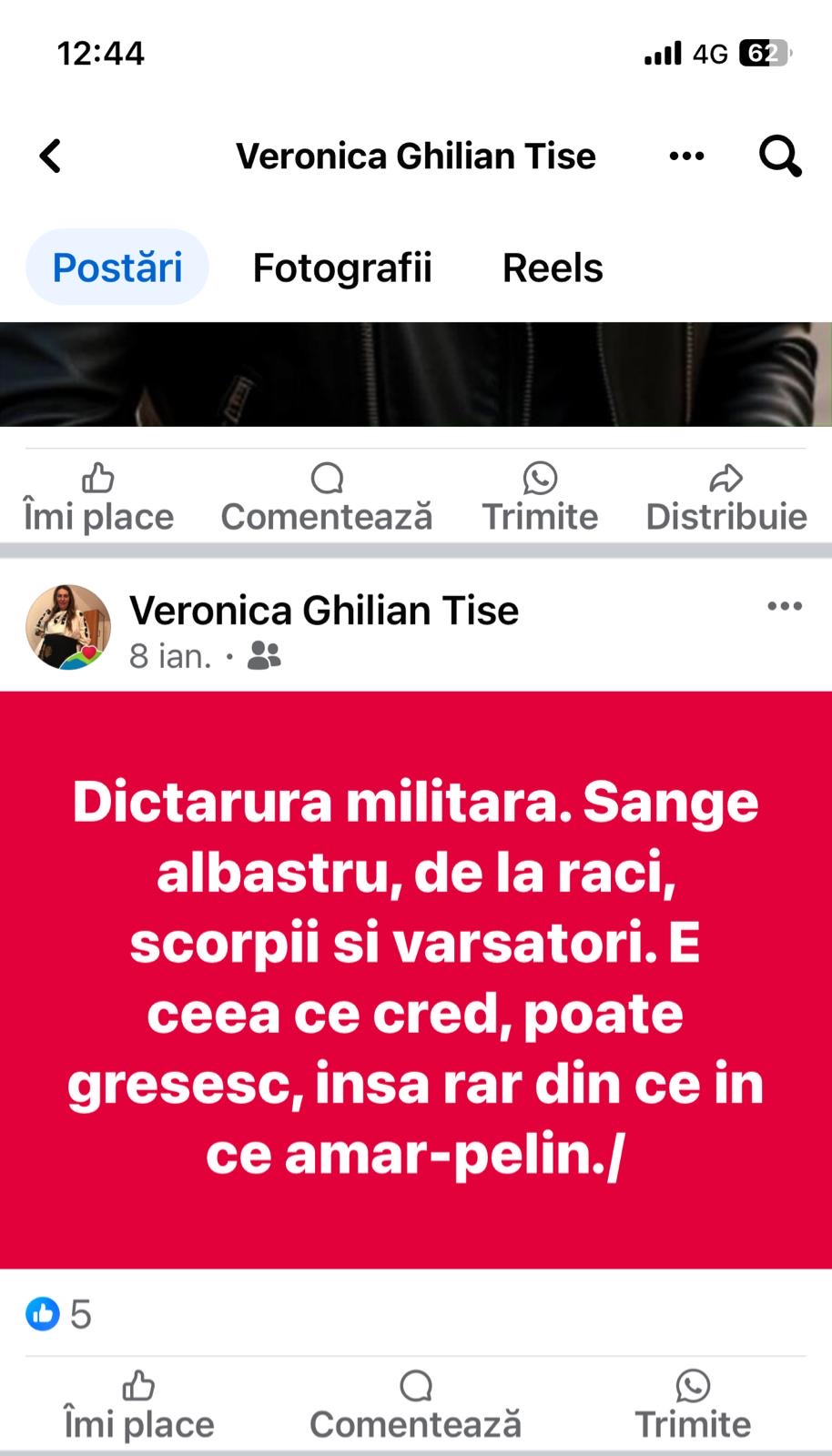Image resolution: width=832 pixels, height=1456 pixels.
Task: Open author name link on the post
Action: click(324, 610)
